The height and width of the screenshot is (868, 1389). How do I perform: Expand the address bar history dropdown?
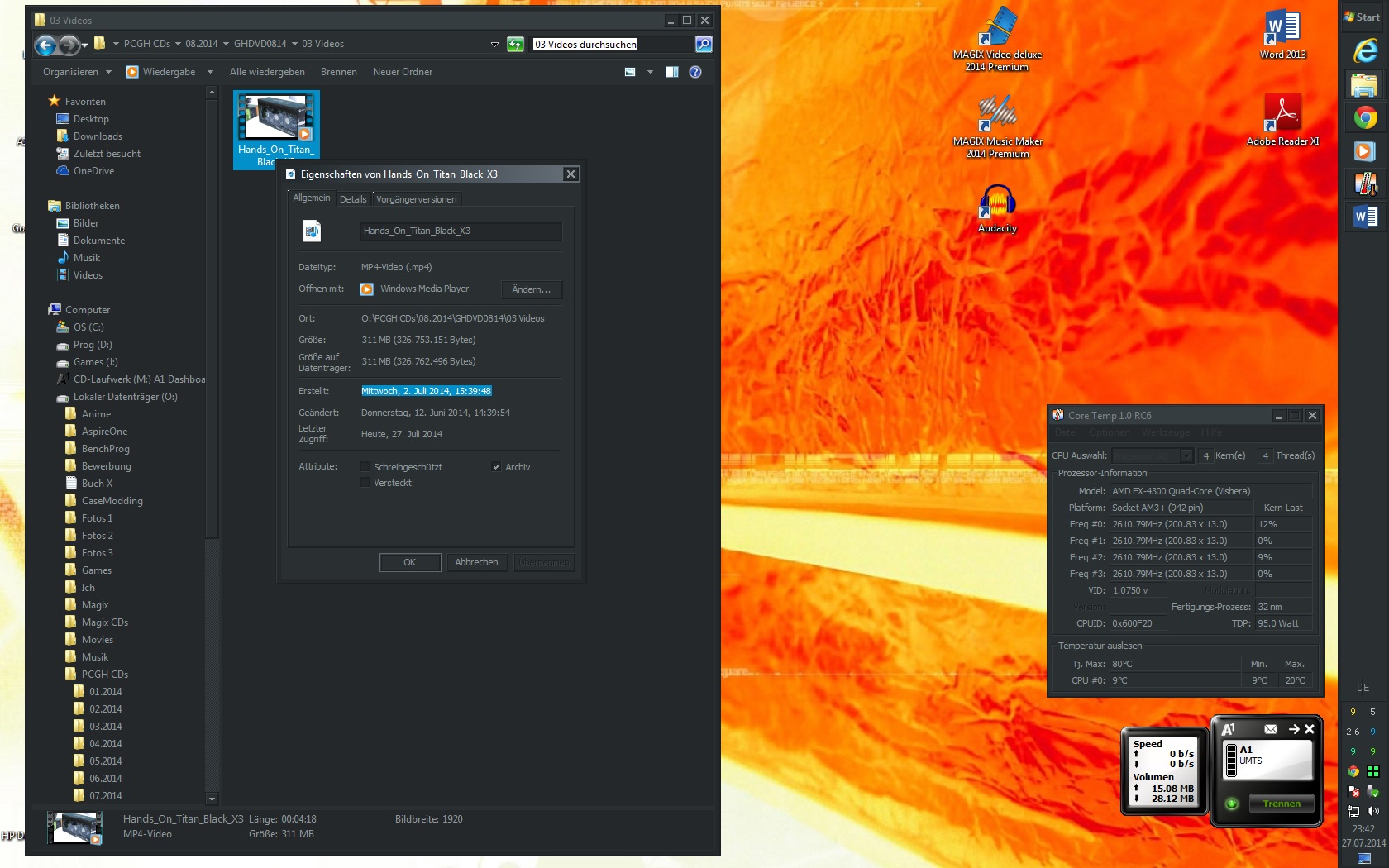click(x=494, y=45)
